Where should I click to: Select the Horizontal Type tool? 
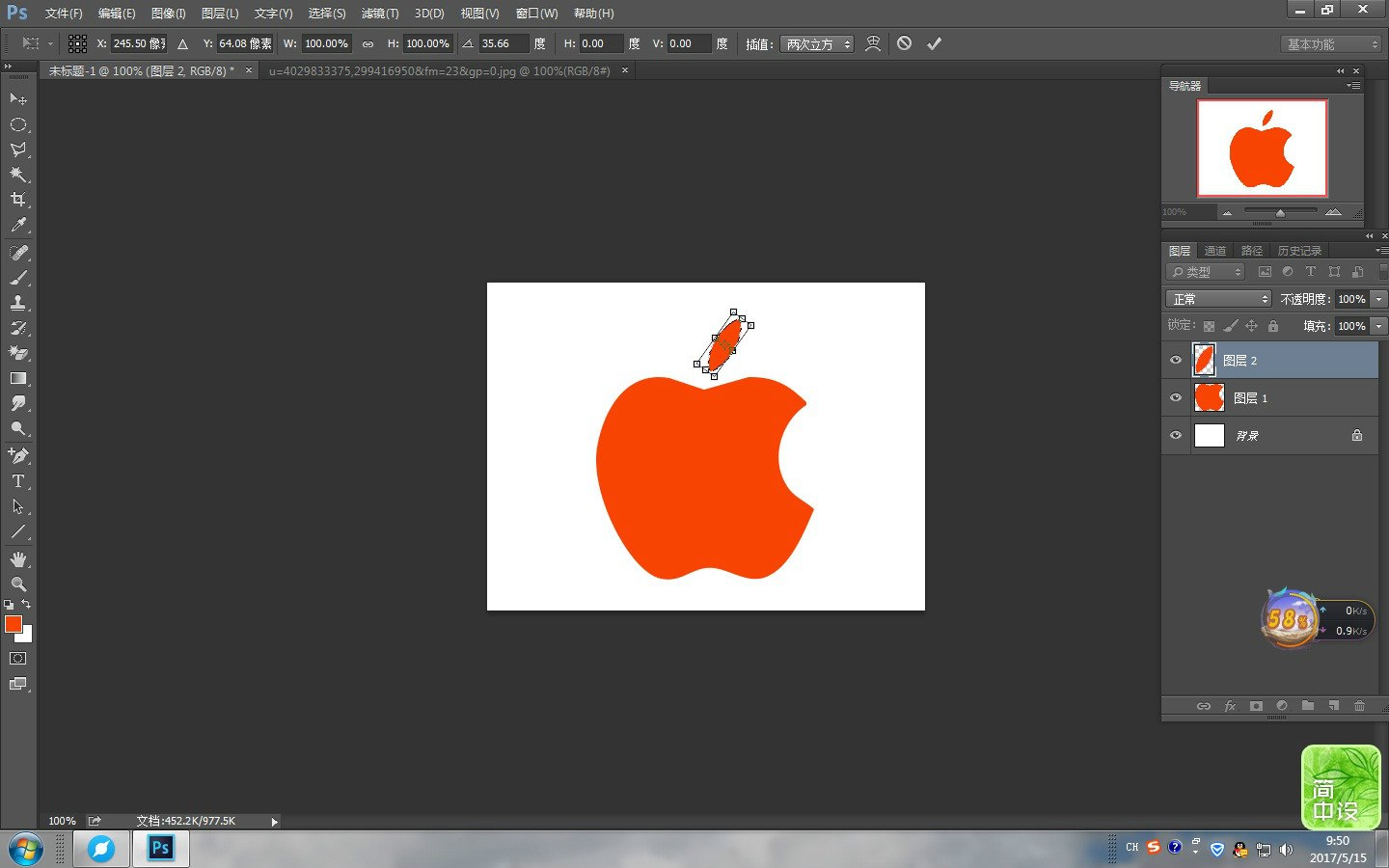[18, 481]
